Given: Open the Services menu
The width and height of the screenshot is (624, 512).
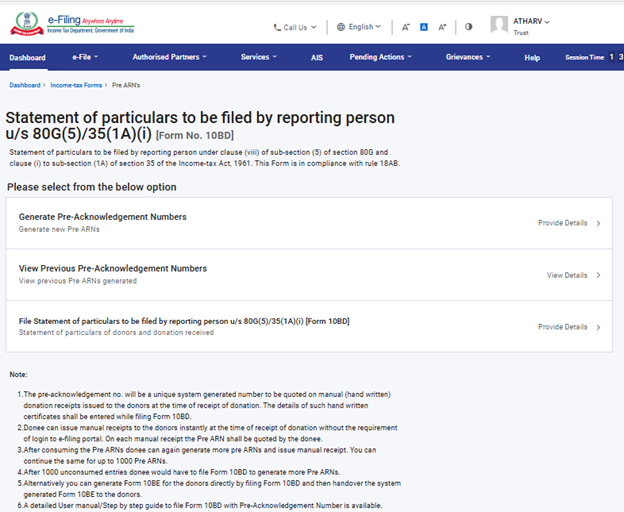Looking at the screenshot, I should click(x=258, y=57).
